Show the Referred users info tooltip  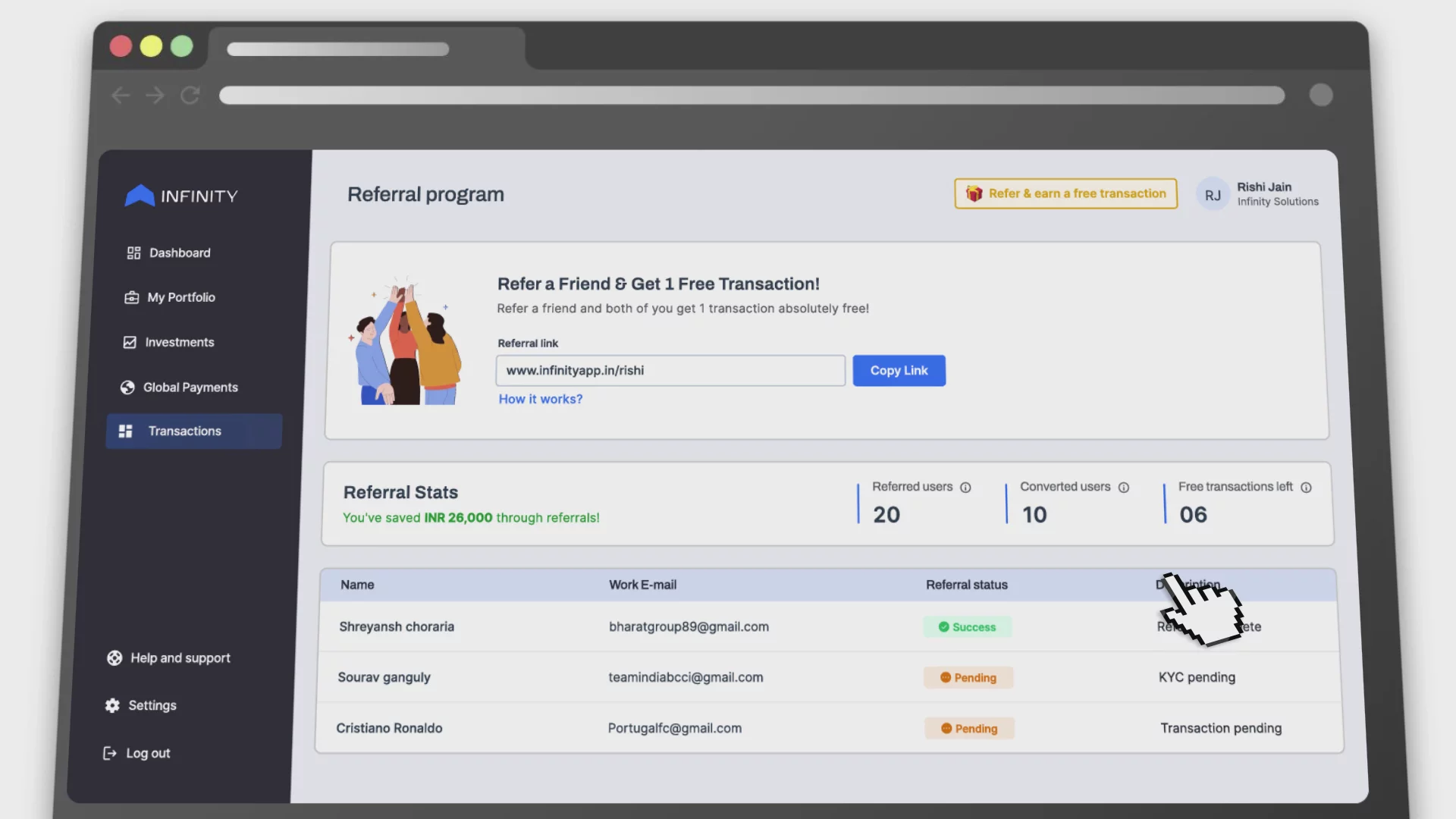click(966, 488)
